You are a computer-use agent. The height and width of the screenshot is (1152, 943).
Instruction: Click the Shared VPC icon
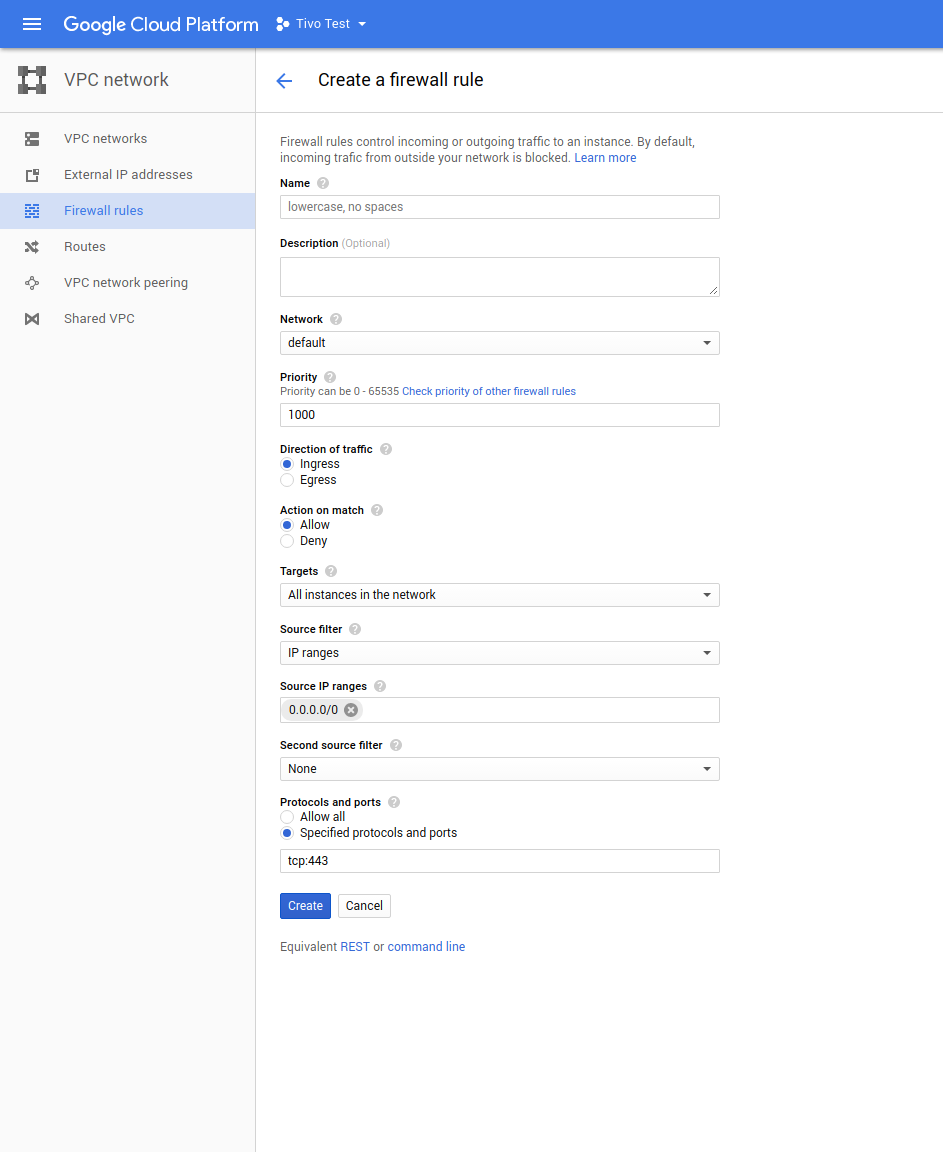(32, 319)
